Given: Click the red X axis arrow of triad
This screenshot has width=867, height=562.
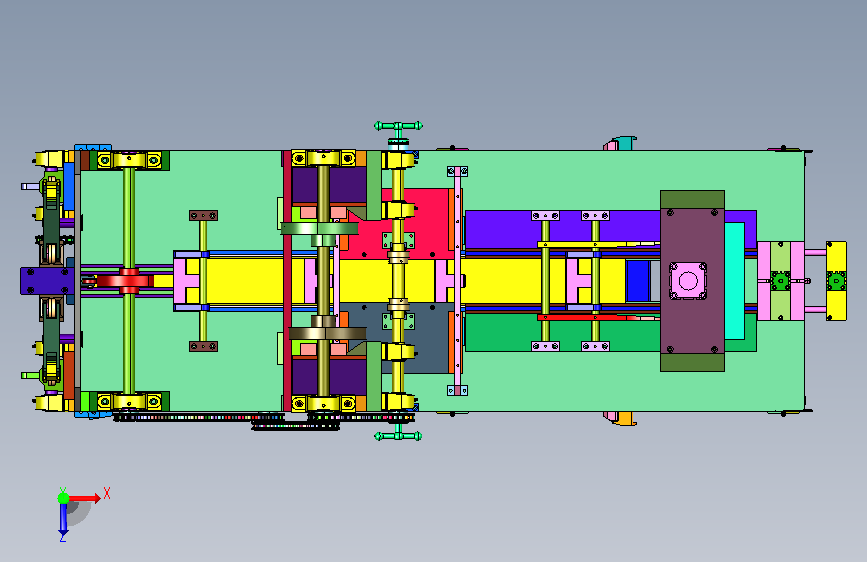Looking at the screenshot, I should coord(84,498).
